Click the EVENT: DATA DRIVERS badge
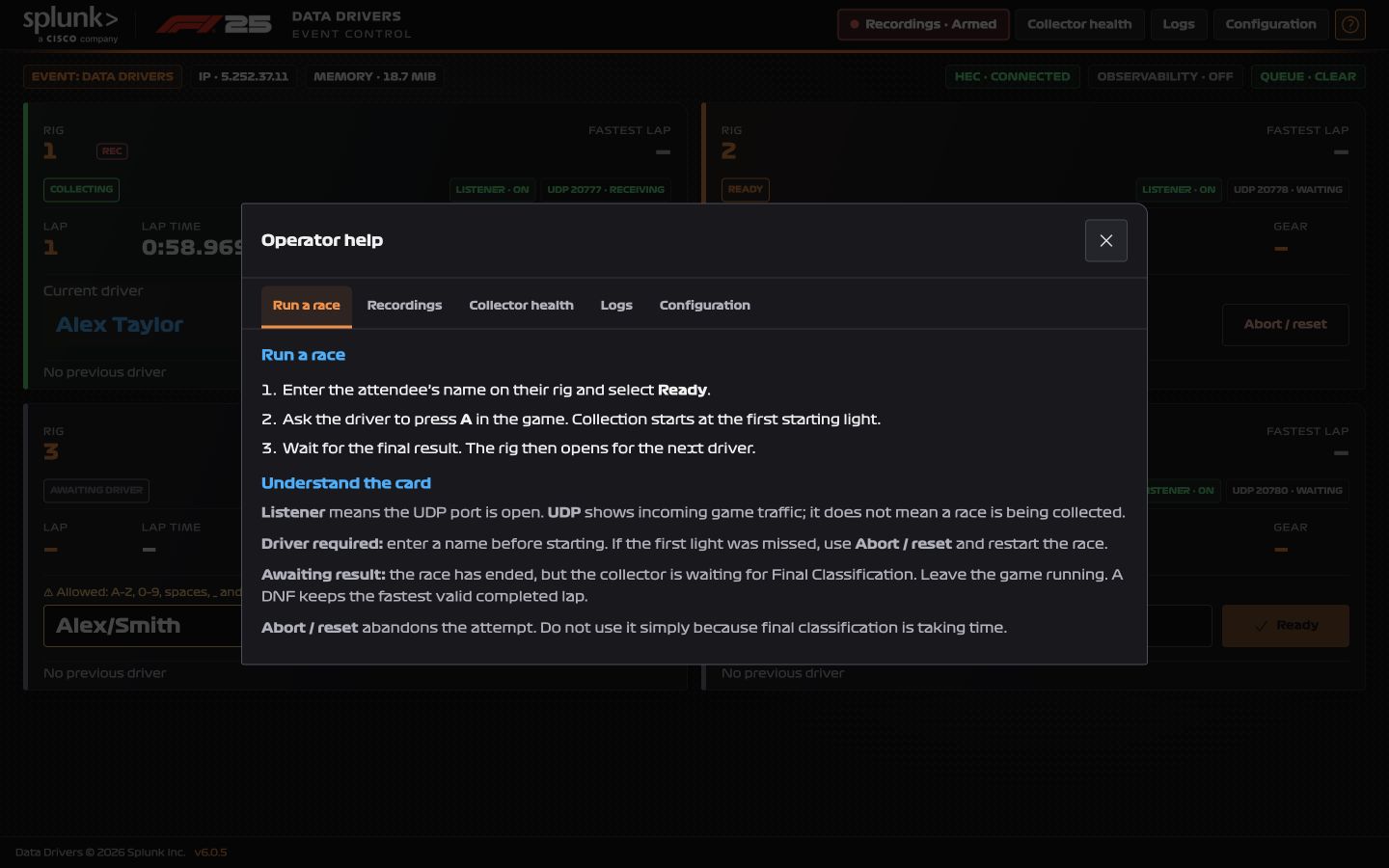Viewport: 1389px width, 868px height. [x=102, y=76]
